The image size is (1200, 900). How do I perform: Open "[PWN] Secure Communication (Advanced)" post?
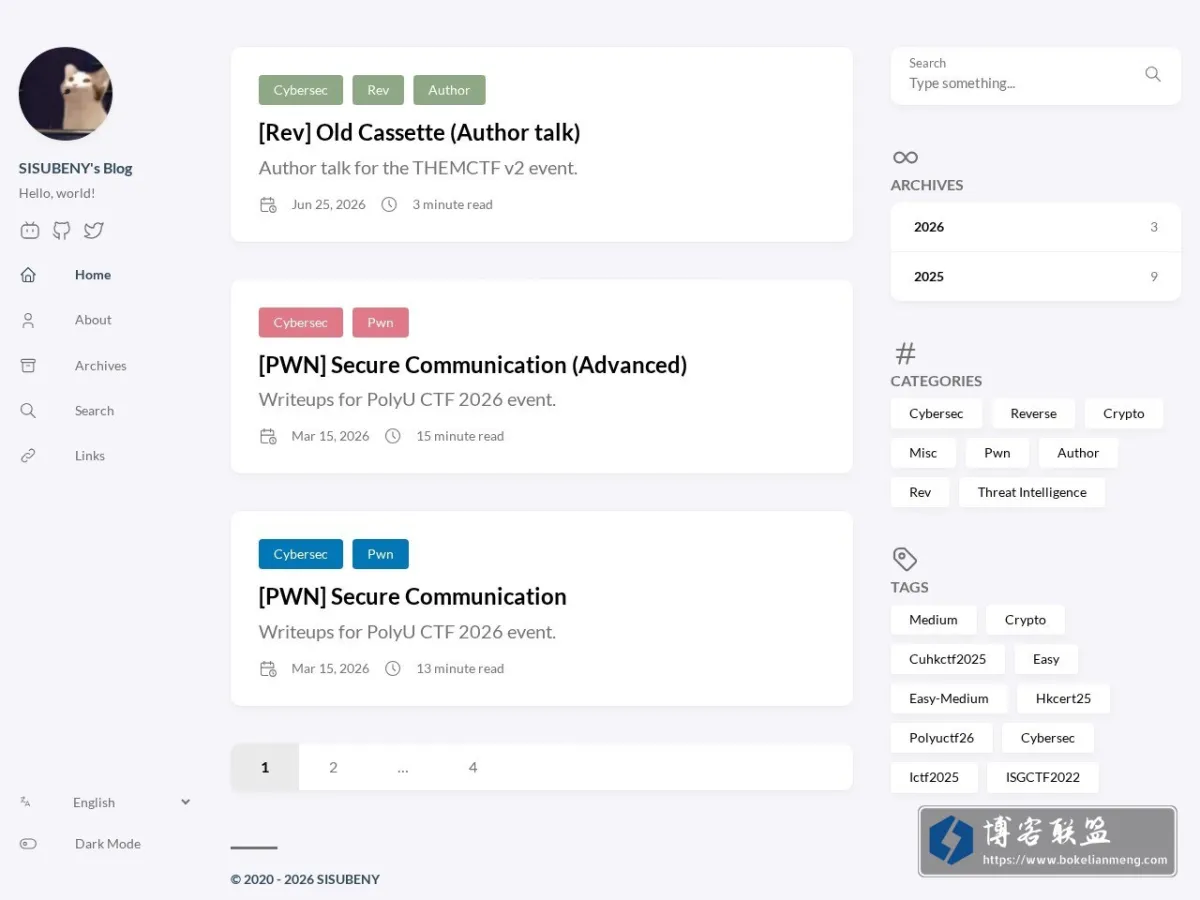point(473,365)
